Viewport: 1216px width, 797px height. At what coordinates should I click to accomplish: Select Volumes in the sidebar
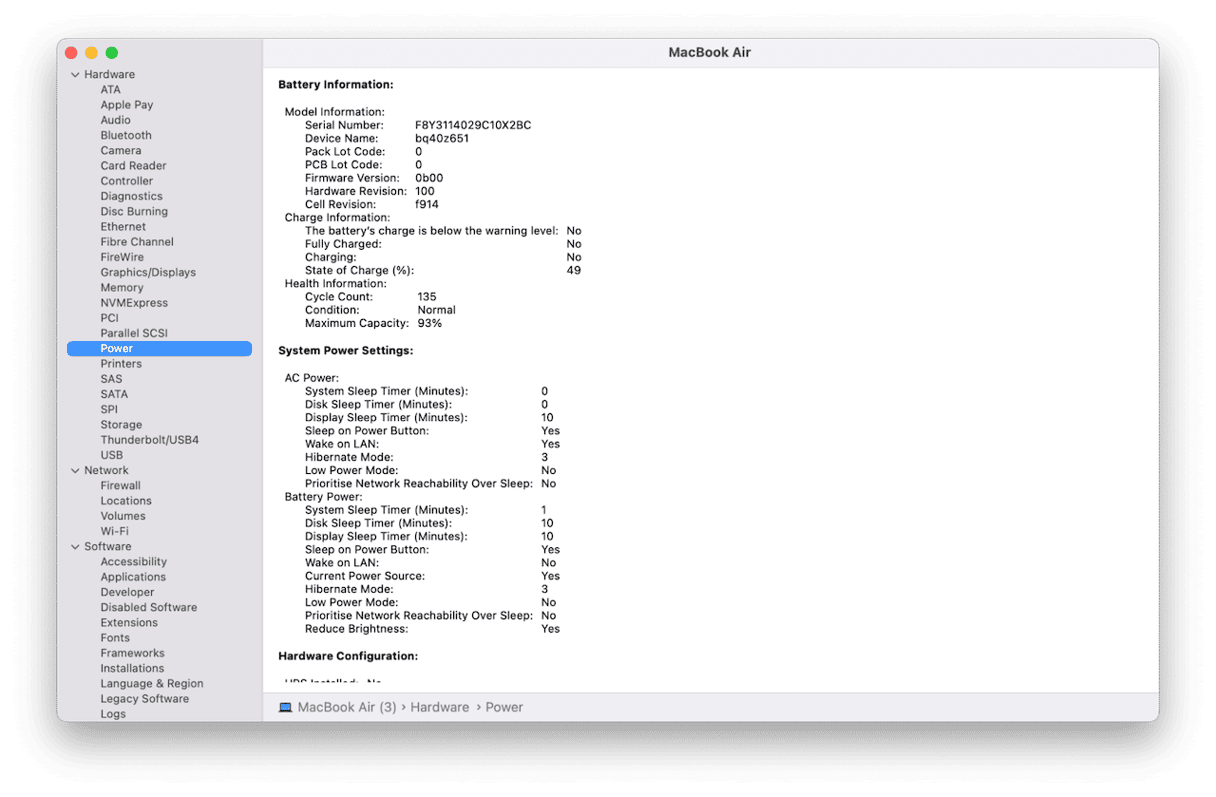point(123,516)
